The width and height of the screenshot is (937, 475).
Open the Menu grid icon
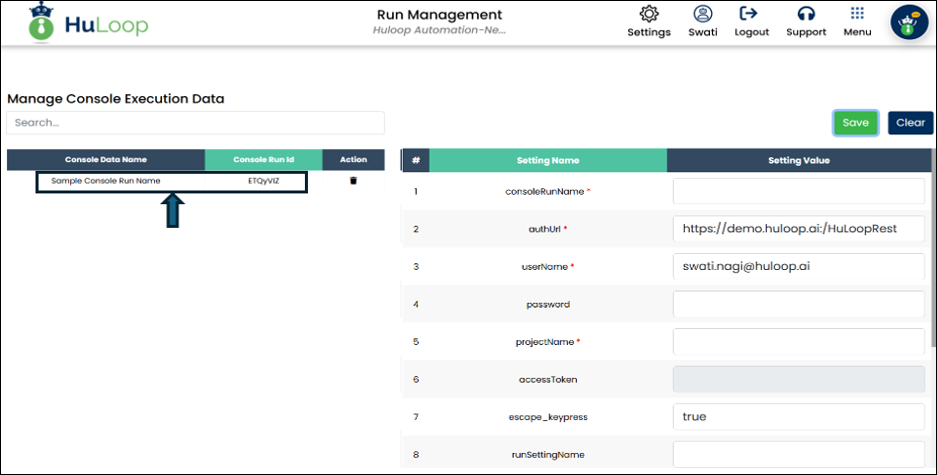pyautogui.click(x=857, y=14)
